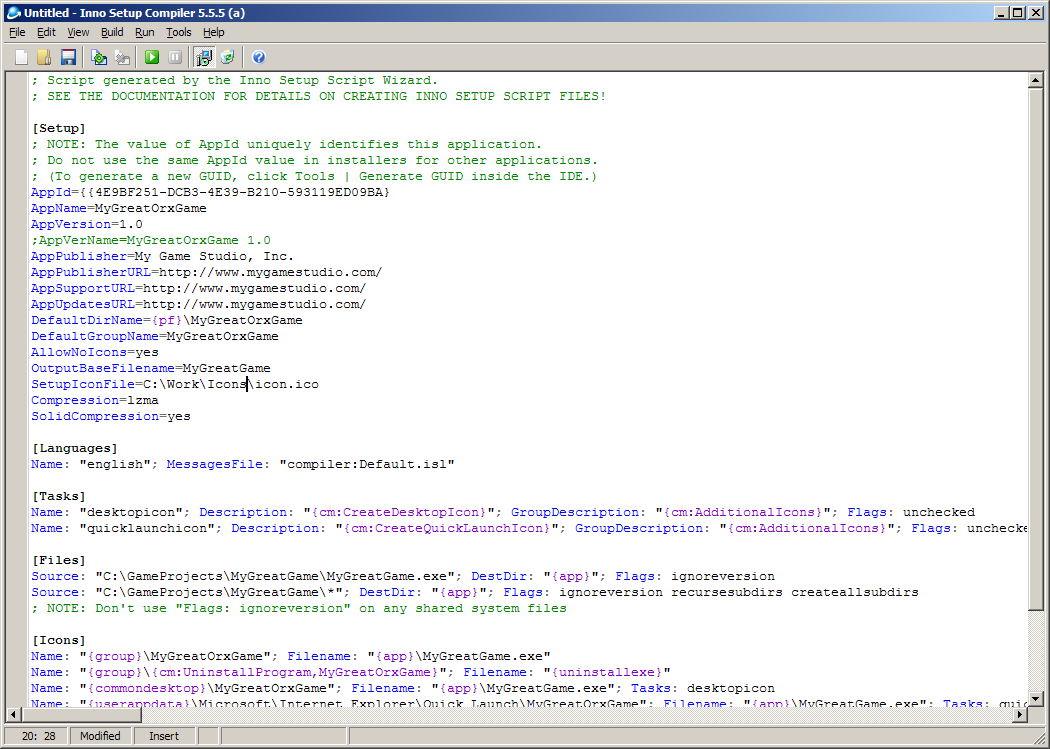Screen dimensions: 1050x749
Task: Click the 'AppSupportURL' line
Action: click(x=198, y=288)
